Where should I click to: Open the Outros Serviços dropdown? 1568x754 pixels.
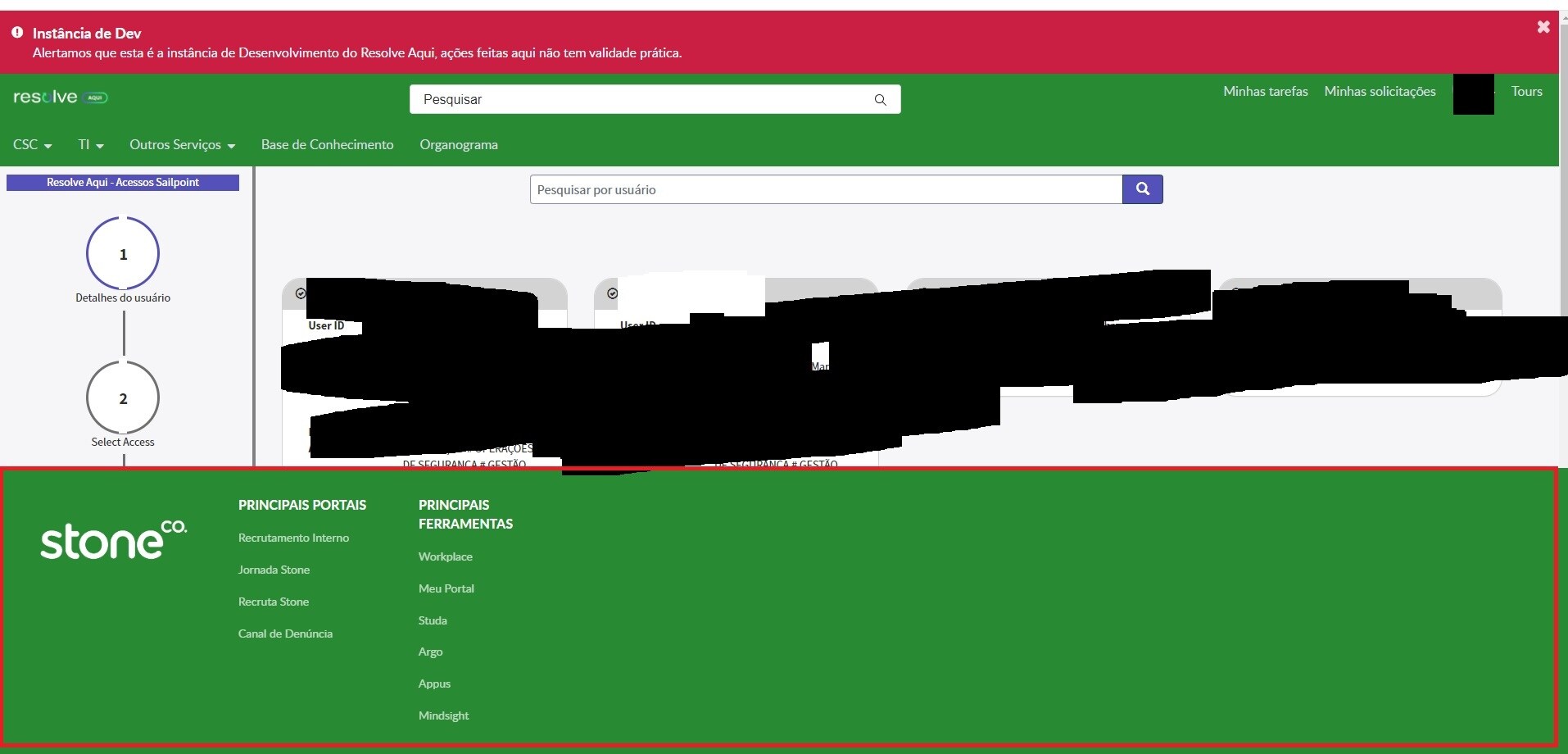pos(181,144)
